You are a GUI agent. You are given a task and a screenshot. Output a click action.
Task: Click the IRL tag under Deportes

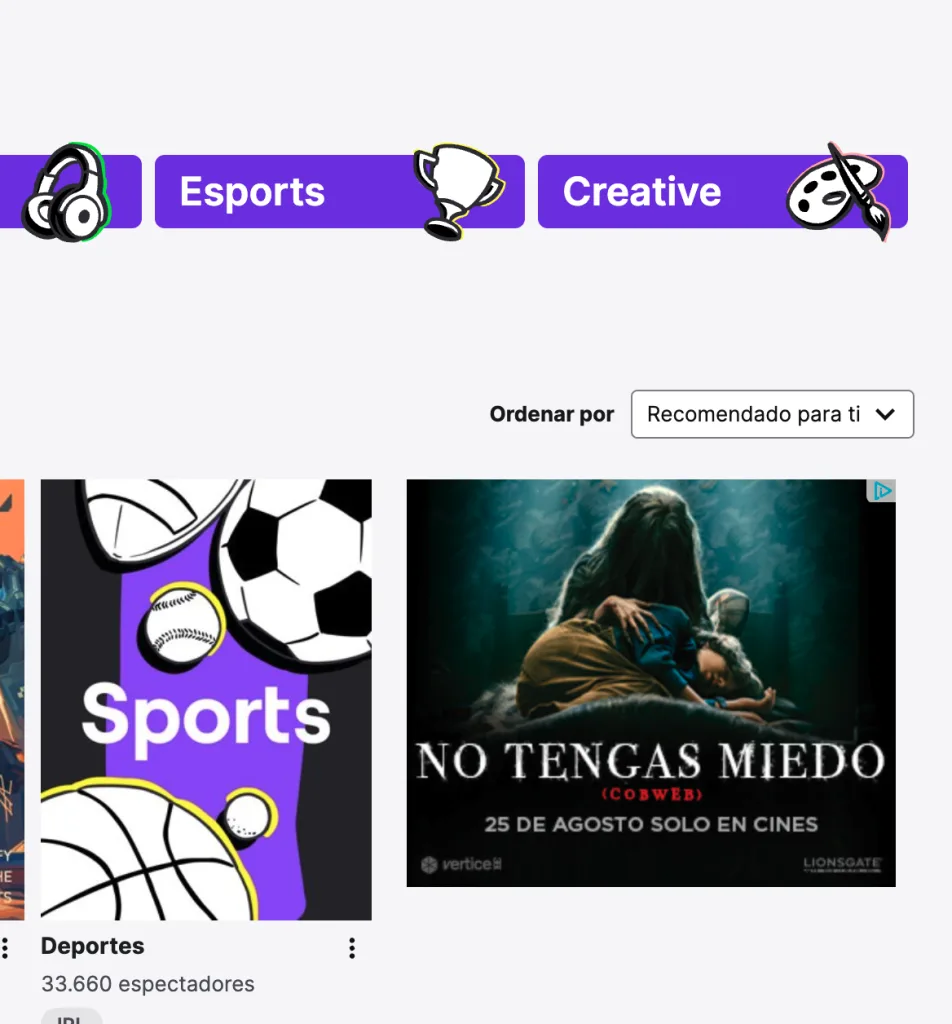click(71, 1017)
